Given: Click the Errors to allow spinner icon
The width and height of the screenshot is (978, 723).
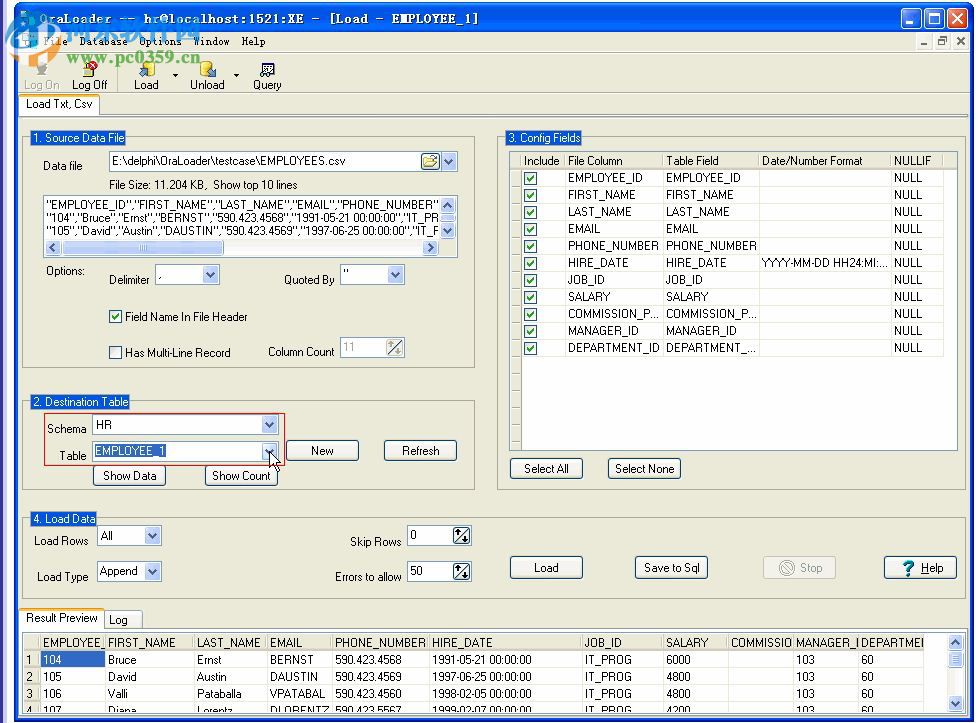Looking at the screenshot, I should tap(461, 572).
